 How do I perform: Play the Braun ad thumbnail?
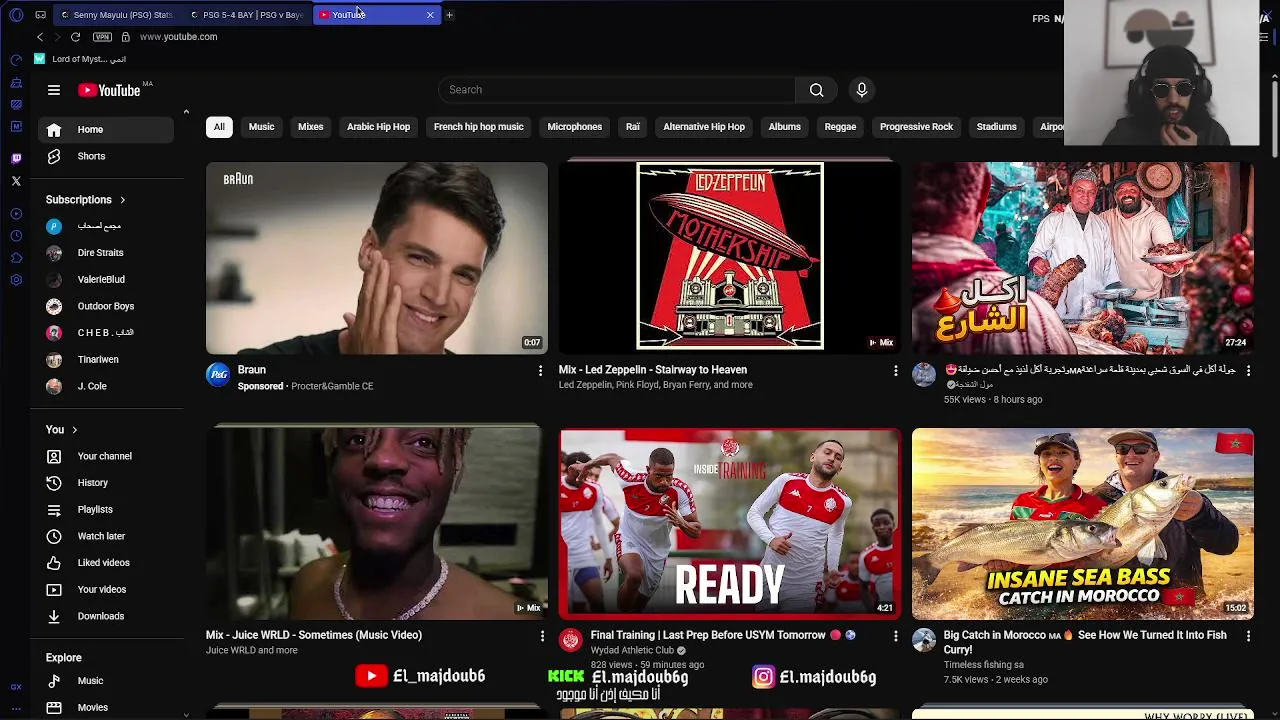[x=377, y=257]
